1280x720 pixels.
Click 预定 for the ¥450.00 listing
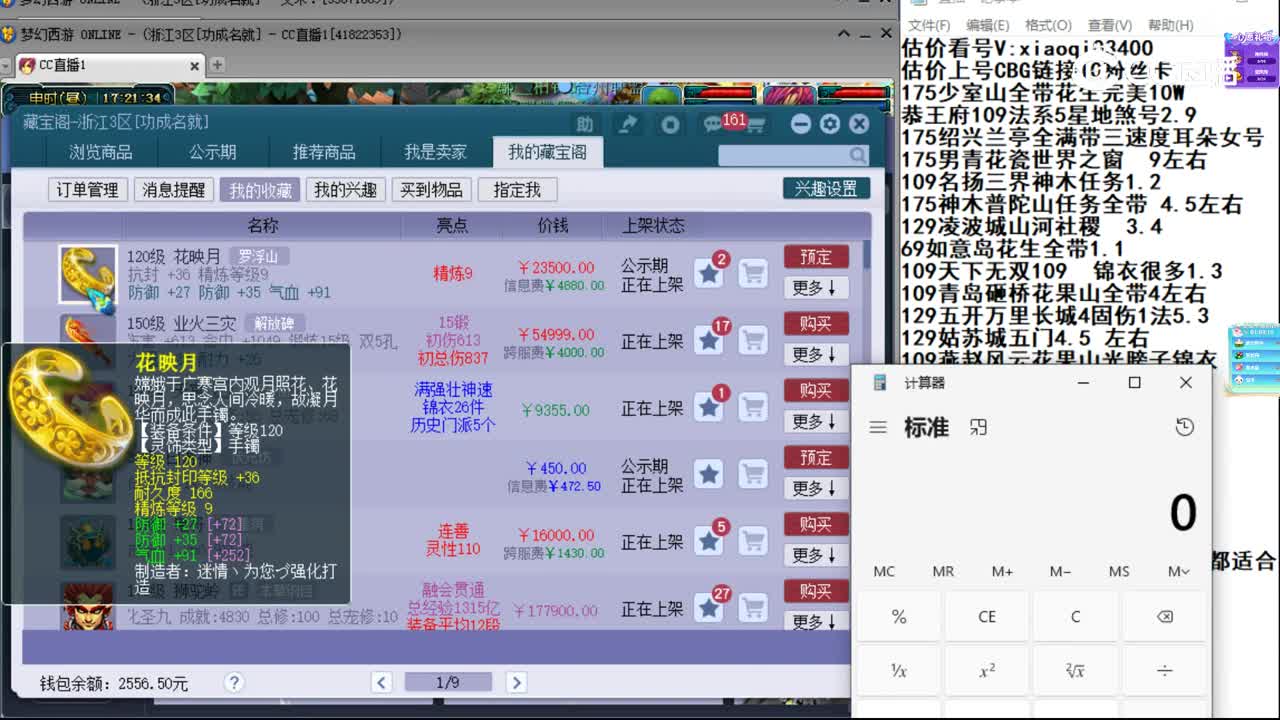(816, 458)
